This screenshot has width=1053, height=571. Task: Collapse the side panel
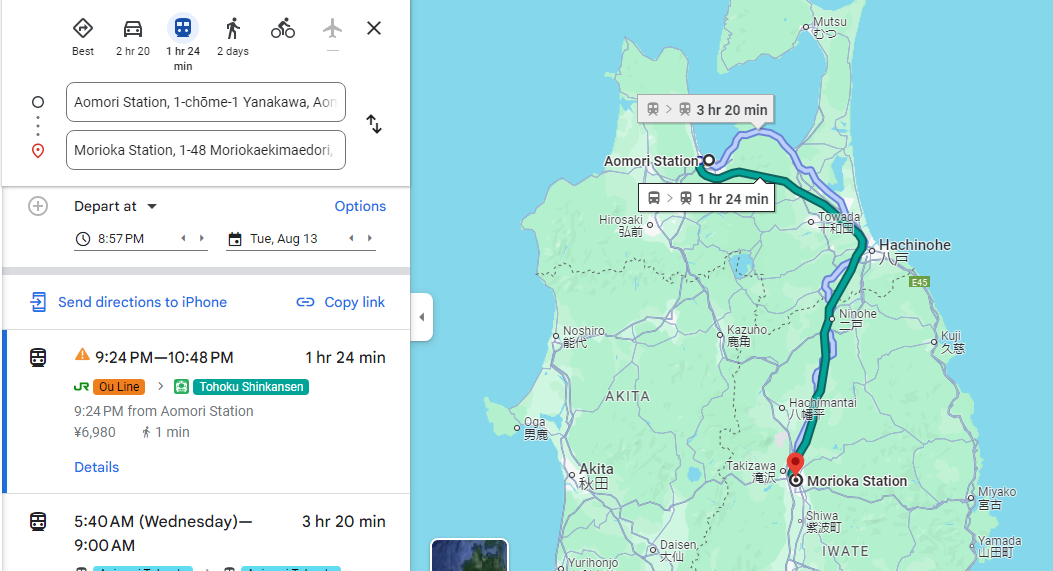(x=422, y=317)
